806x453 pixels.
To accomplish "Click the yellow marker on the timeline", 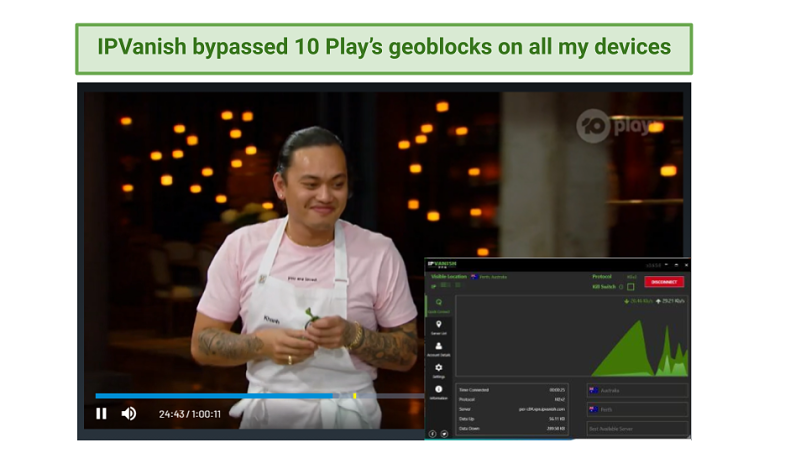I will tap(354, 395).
